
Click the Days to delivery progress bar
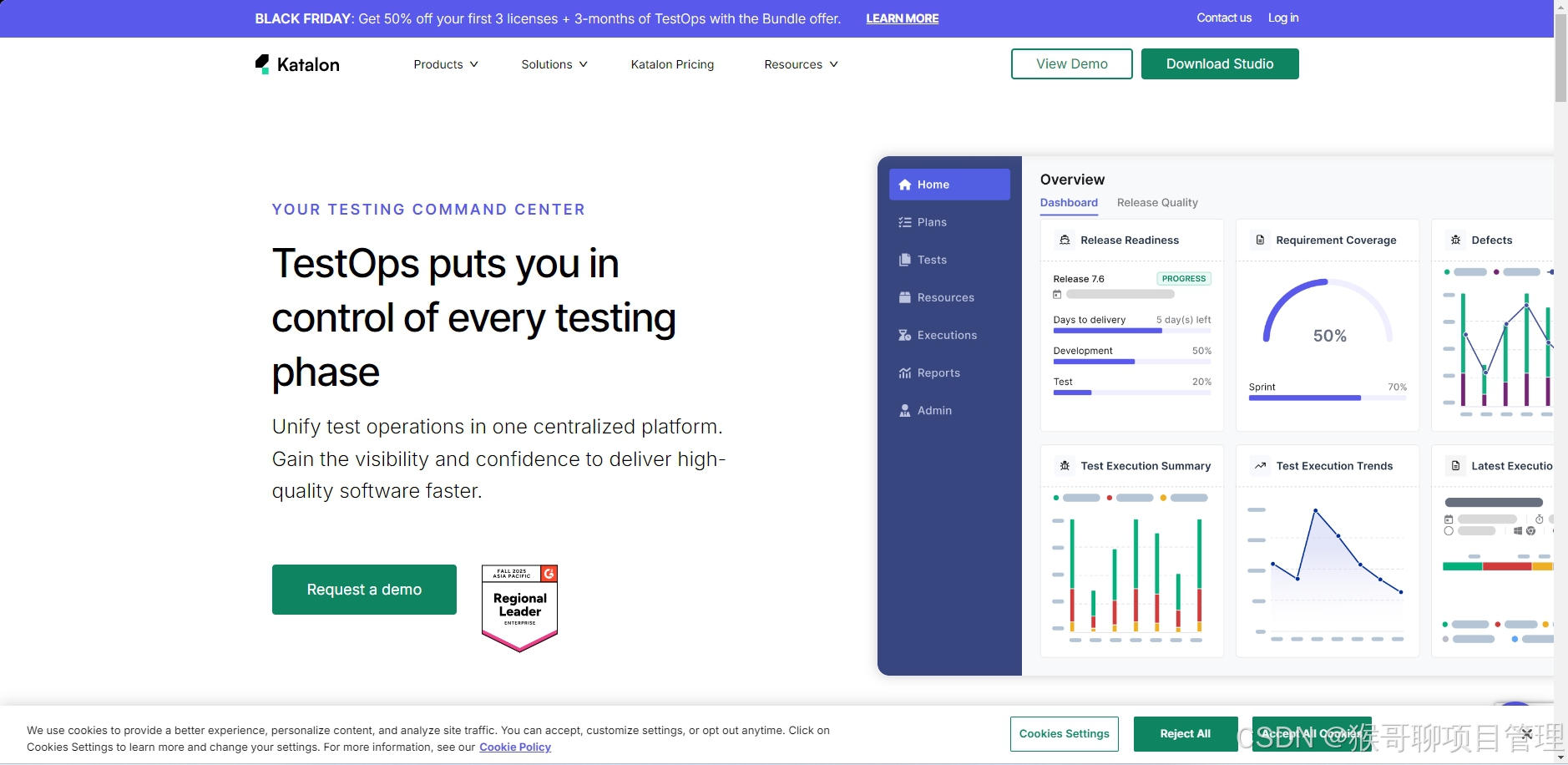1132,331
